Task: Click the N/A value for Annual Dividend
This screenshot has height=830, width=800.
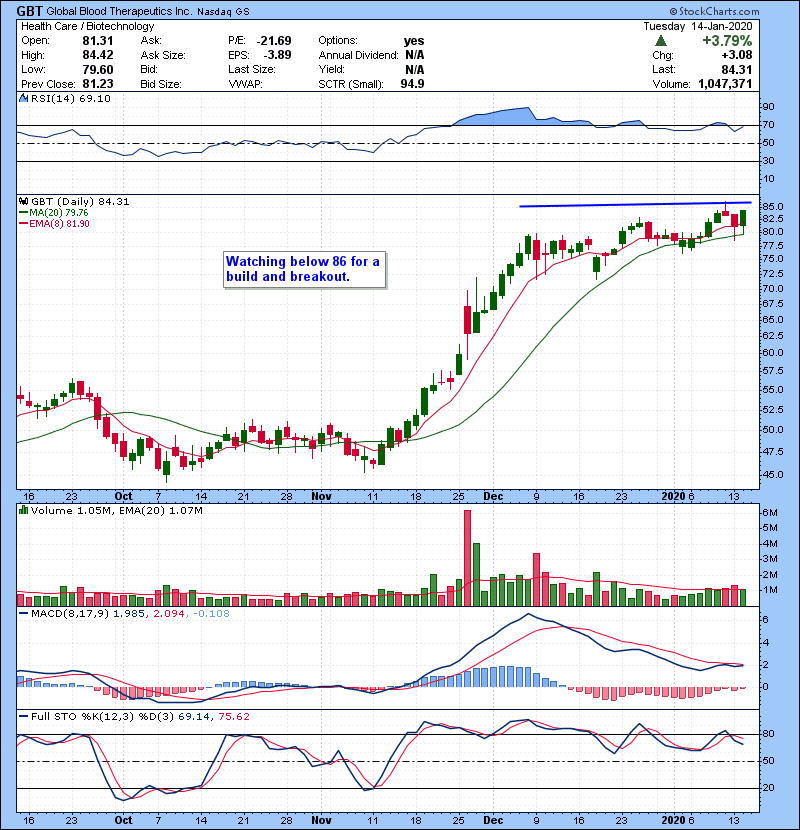Action: click(x=415, y=55)
